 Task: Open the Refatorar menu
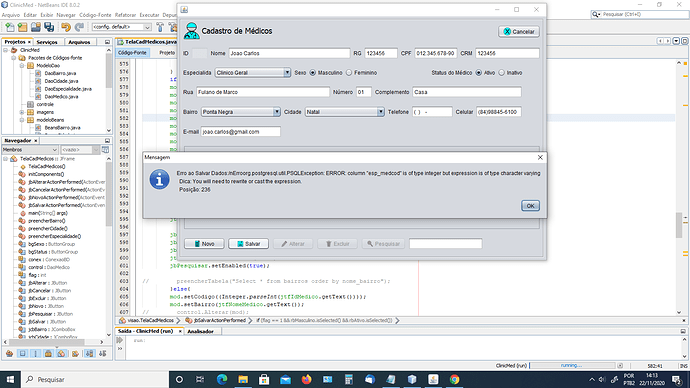(125, 15)
